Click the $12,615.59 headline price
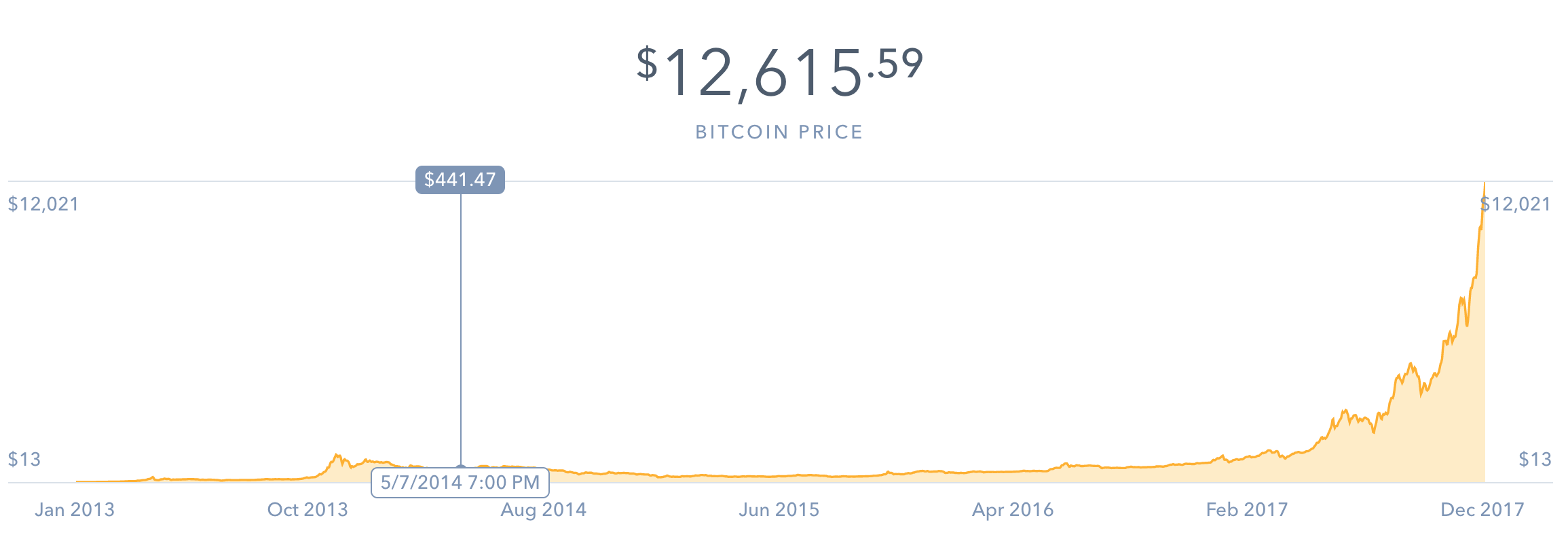Viewport: 1568px width, 535px height. (x=779, y=71)
